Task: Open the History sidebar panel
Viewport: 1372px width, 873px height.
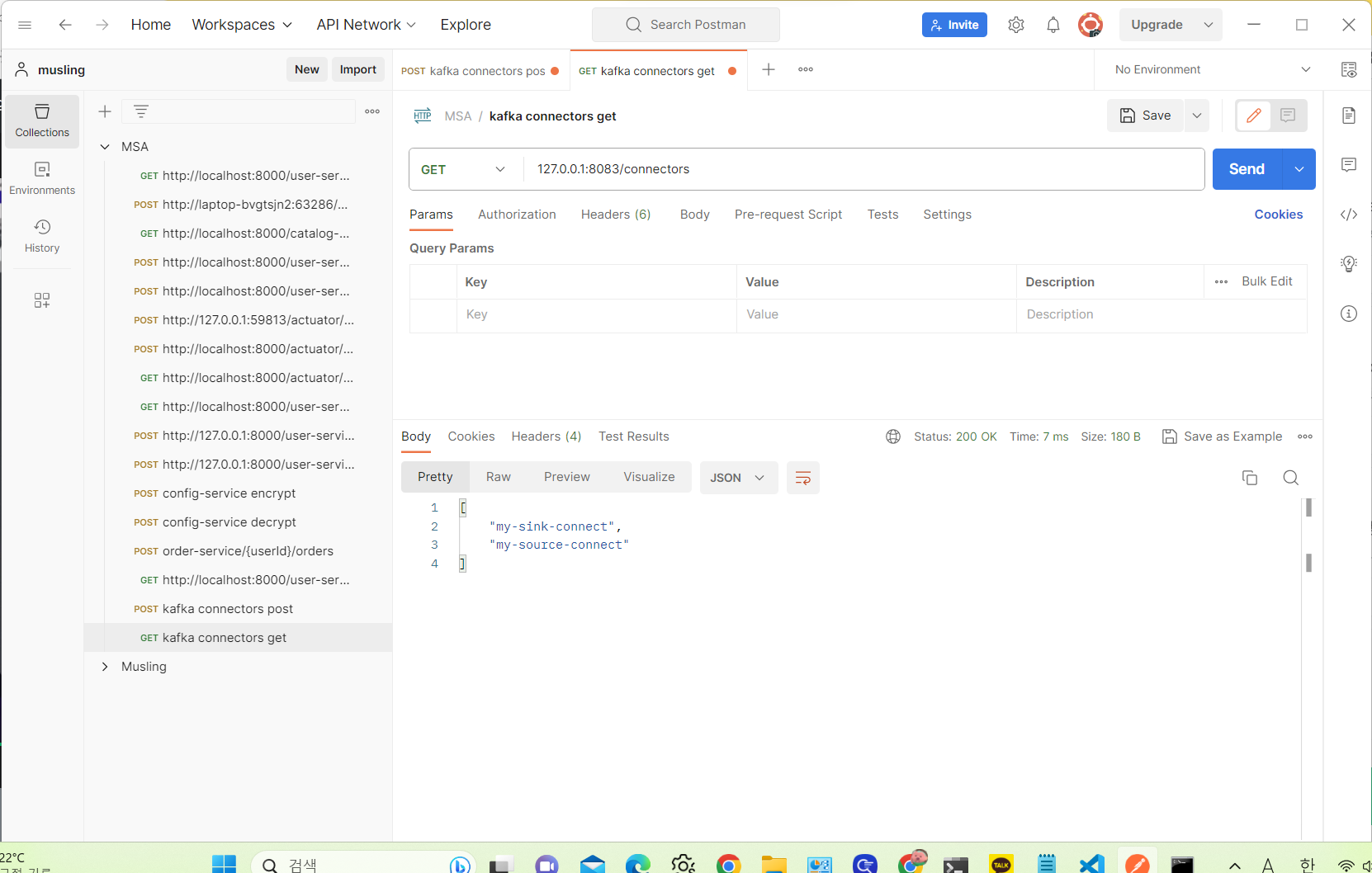Action: click(x=42, y=237)
